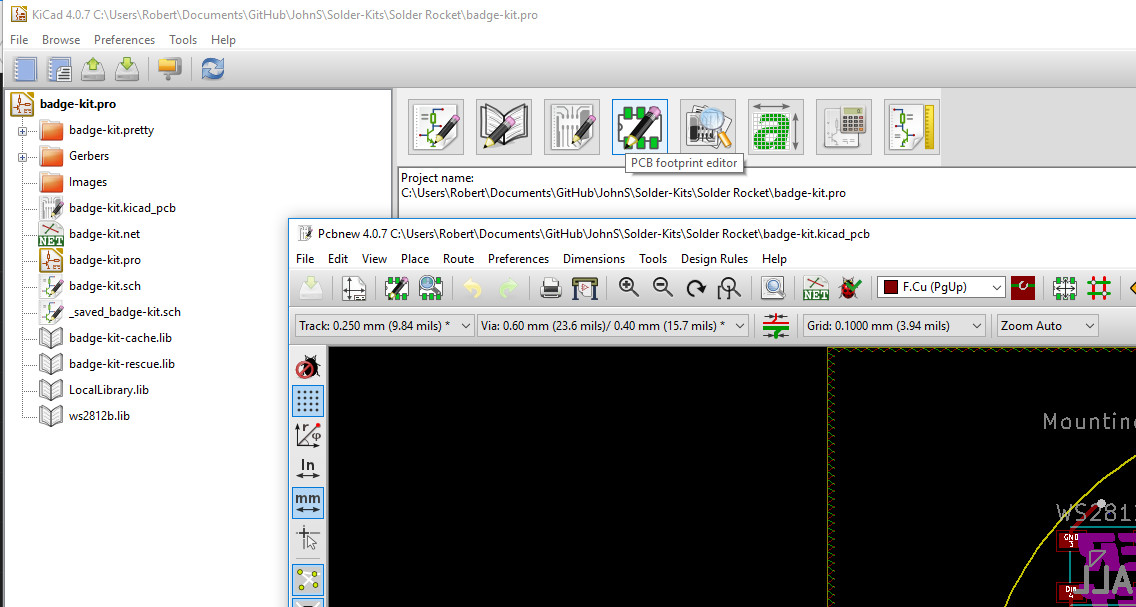Print the board from Pcbnew
1136x607 pixels.
pos(550,288)
